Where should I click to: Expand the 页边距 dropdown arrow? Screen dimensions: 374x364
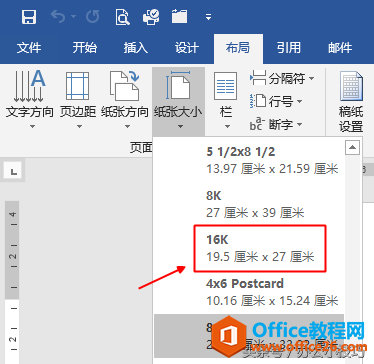tap(79, 126)
